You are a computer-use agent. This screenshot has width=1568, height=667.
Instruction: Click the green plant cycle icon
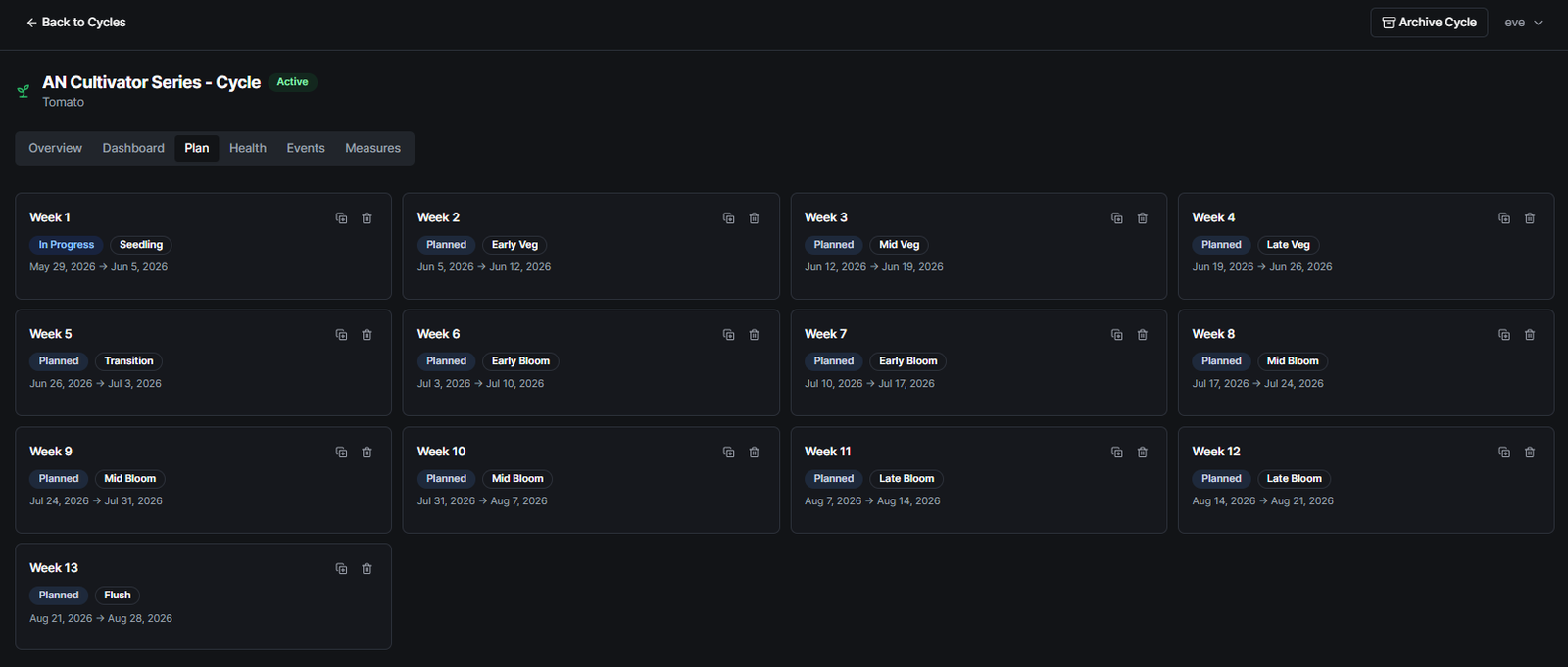click(24, 91)
